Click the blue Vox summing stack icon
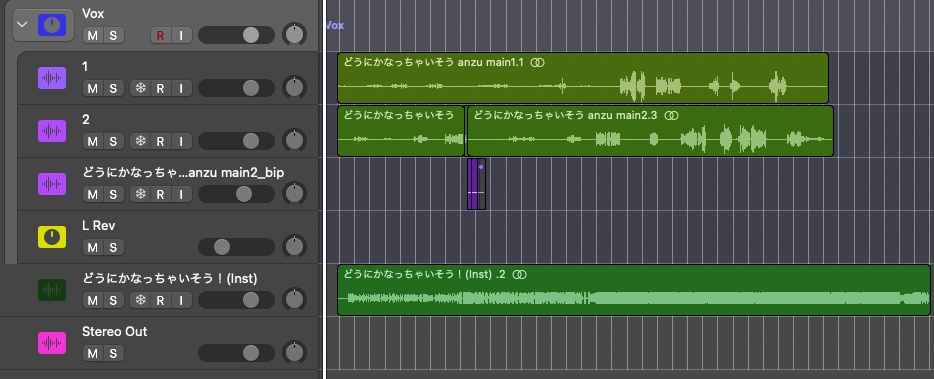 pos(52,25)
